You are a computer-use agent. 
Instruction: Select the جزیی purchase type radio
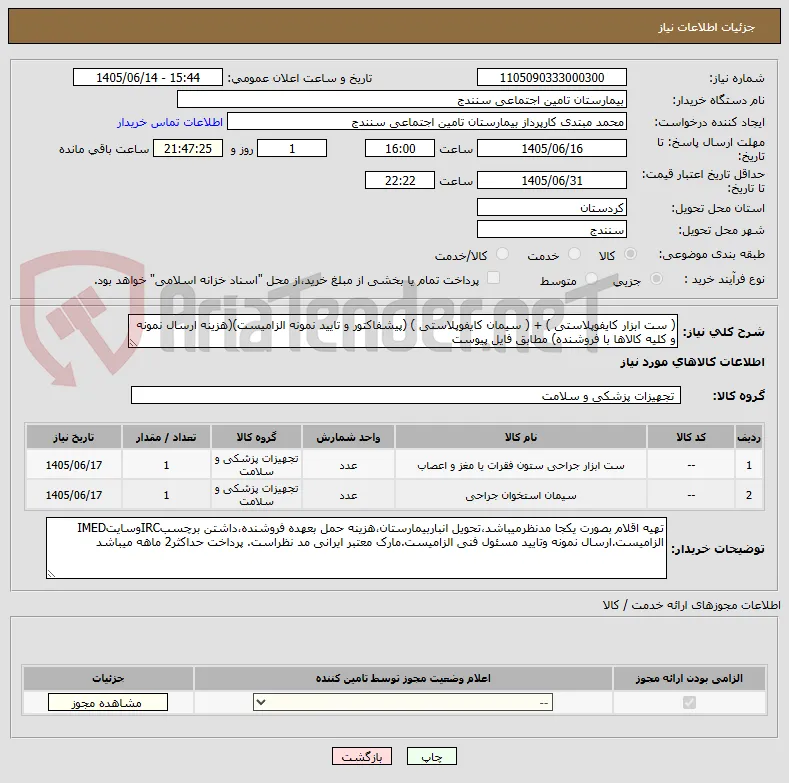tap(656, 278)
